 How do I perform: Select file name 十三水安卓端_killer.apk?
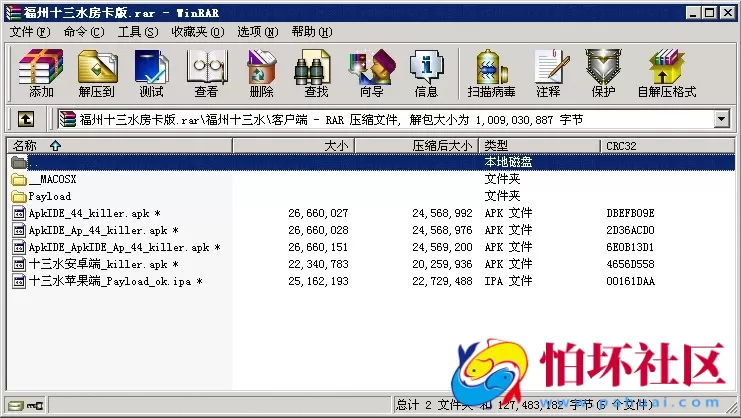point(103,264)
